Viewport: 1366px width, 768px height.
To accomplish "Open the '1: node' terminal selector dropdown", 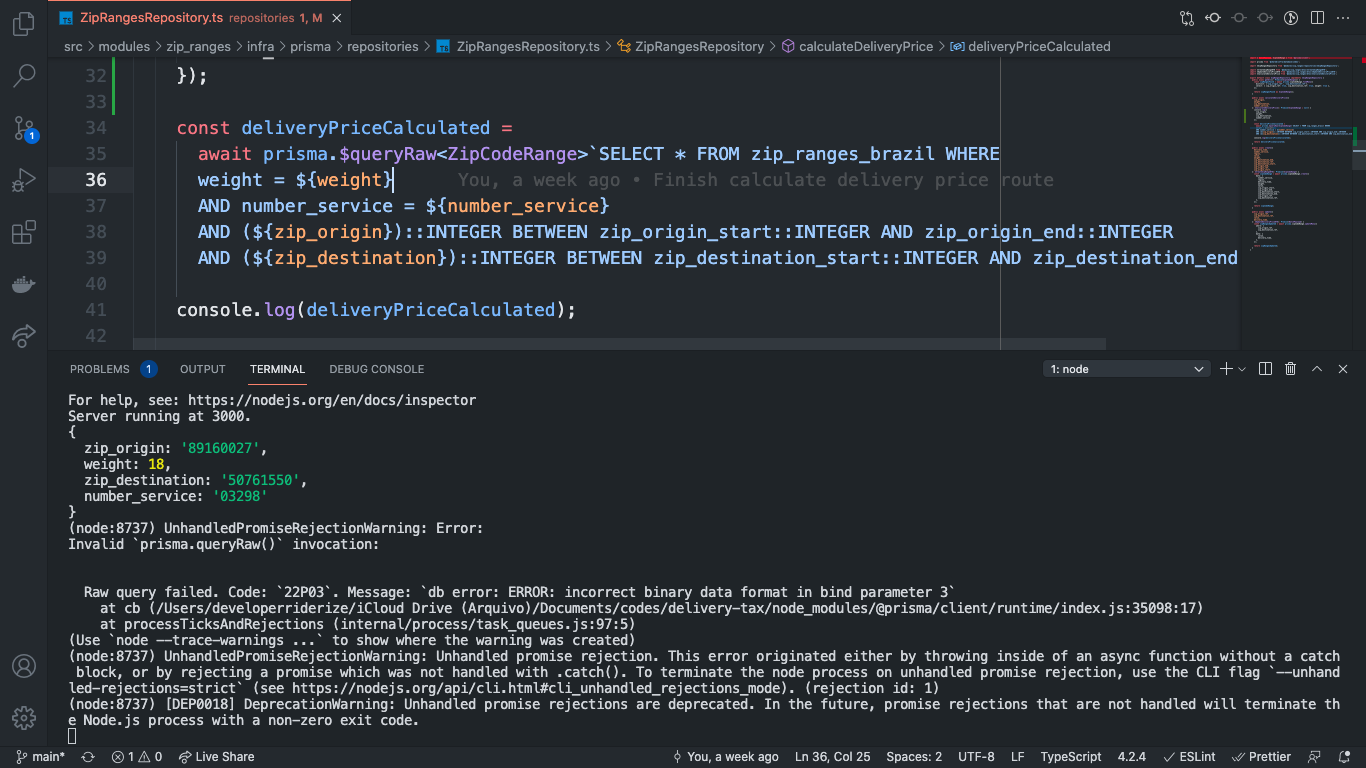I will click(x=1126, y=369).
